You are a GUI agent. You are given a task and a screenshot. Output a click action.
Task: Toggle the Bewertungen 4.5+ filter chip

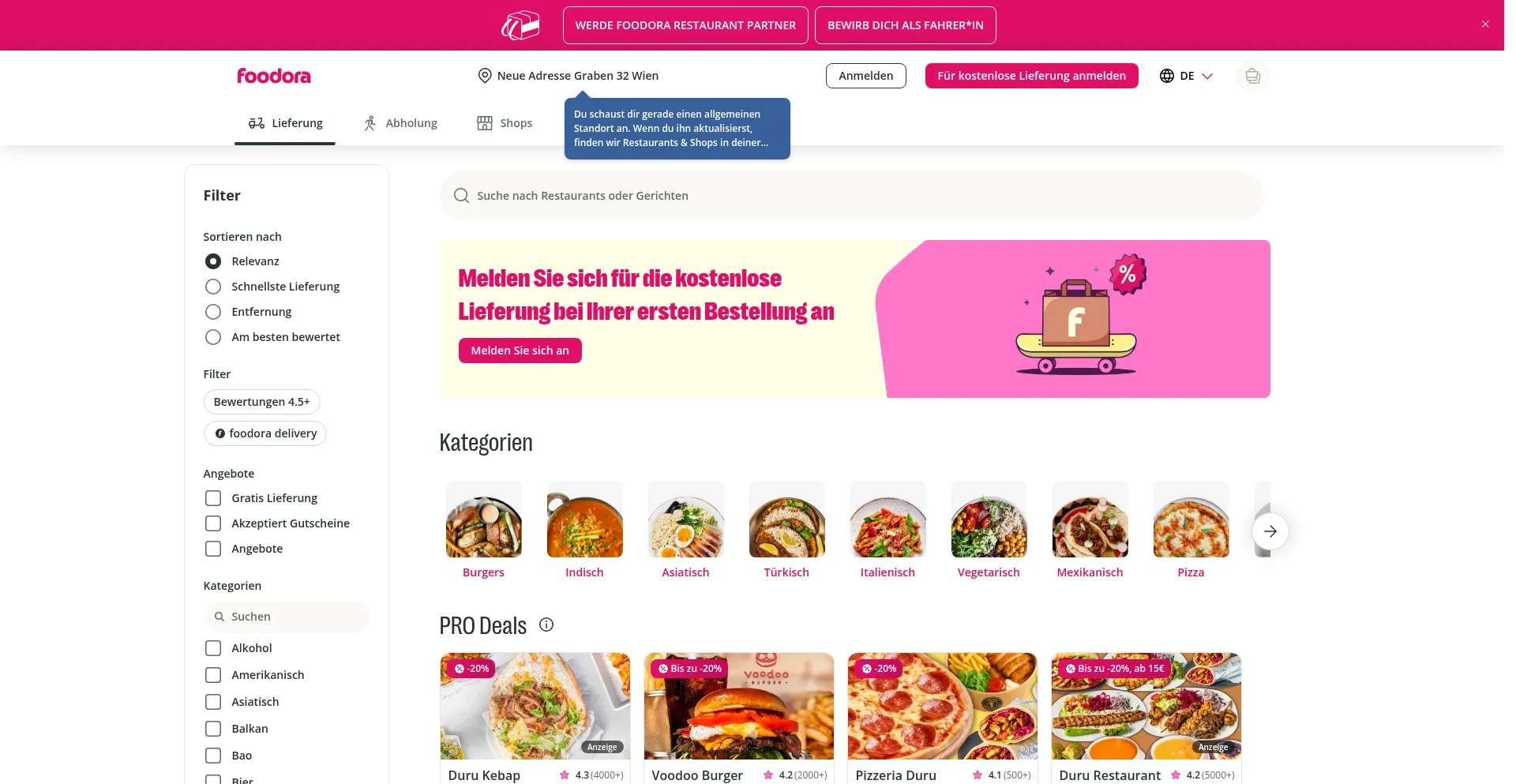[262, 402]
